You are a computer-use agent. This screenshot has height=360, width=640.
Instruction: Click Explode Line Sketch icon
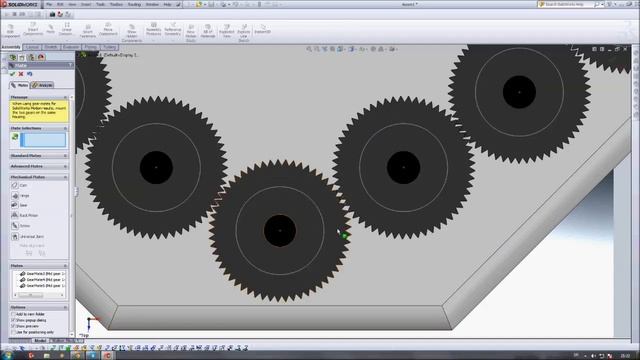click(x=244, y=33)
